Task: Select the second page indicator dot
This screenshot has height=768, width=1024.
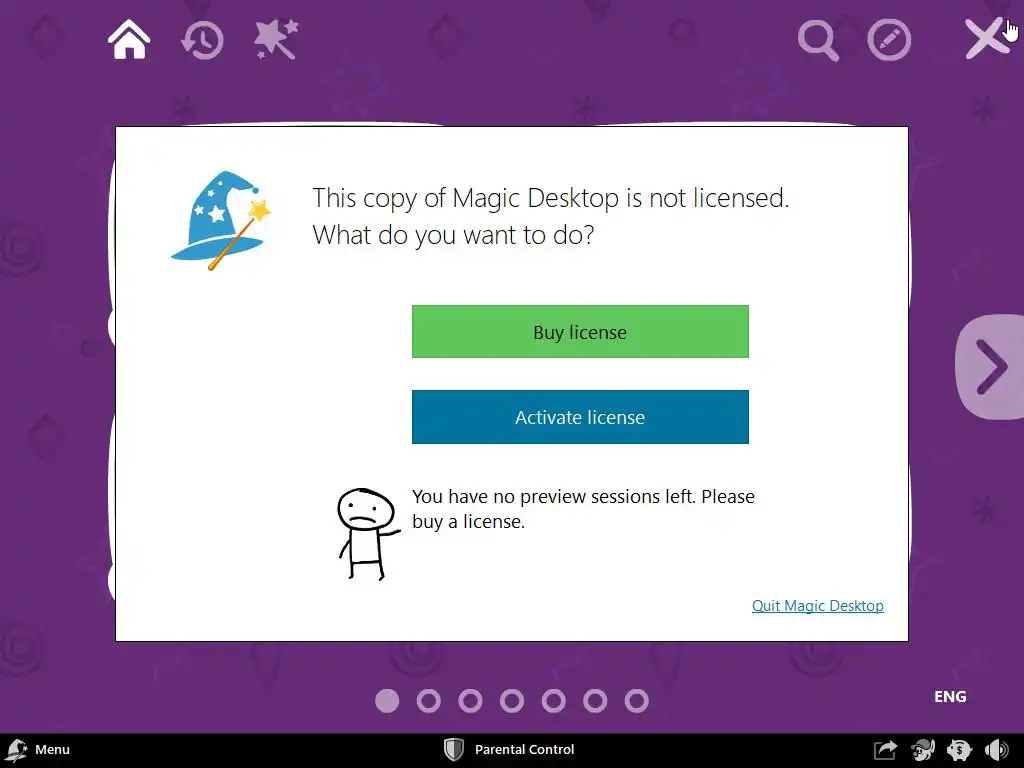Action: 428,701
